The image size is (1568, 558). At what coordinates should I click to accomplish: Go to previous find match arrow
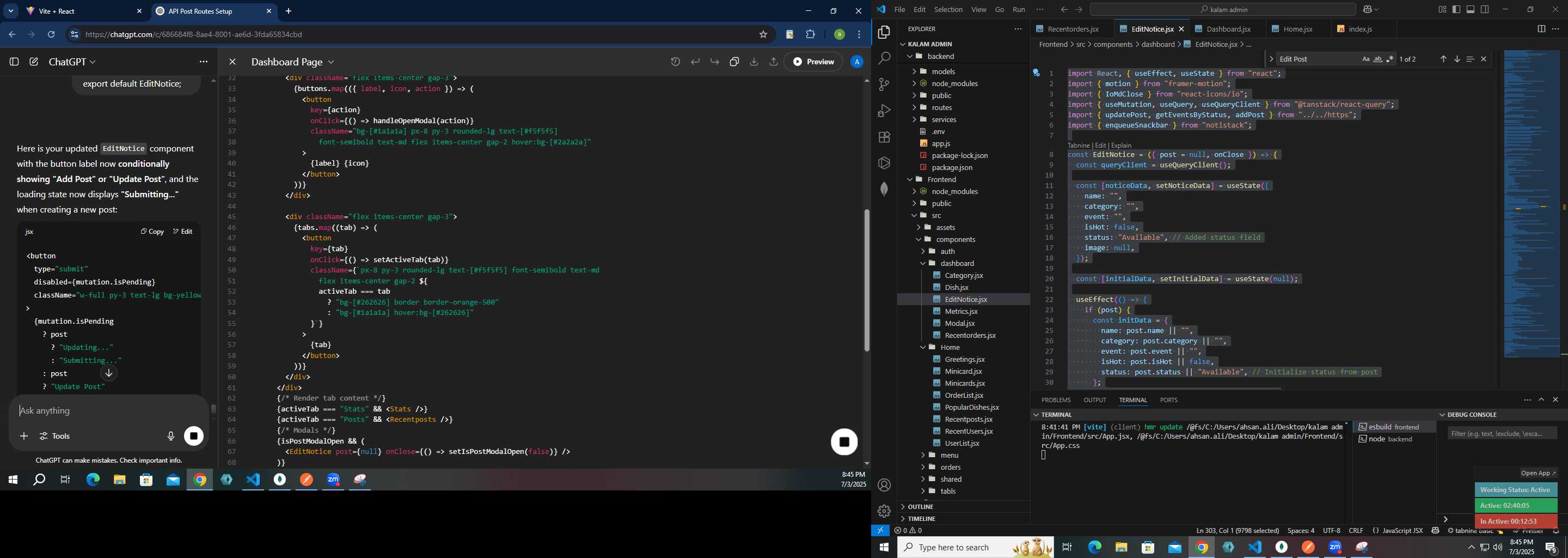click(1443, 59)
